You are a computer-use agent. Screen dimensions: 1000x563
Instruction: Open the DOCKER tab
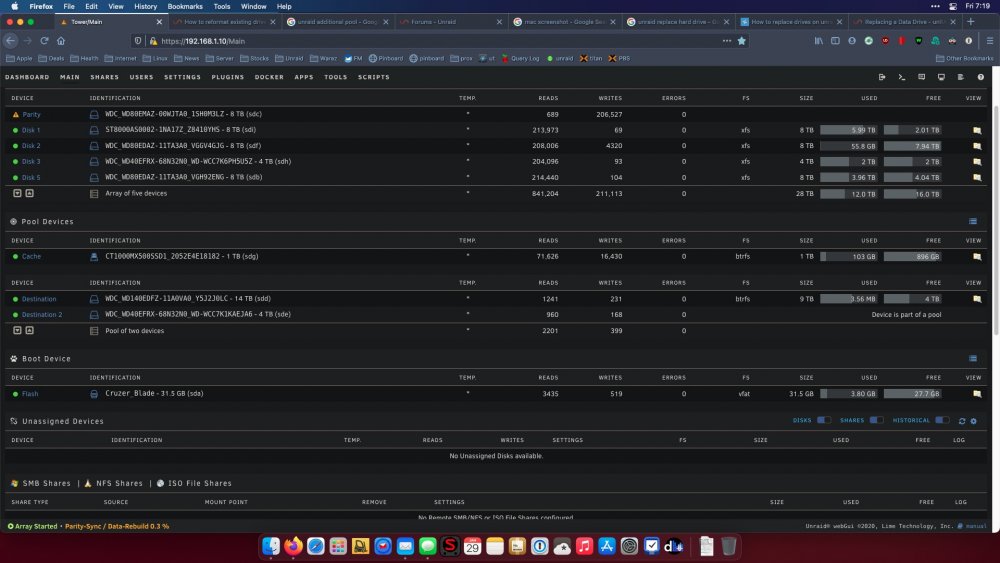pos(269,77)
